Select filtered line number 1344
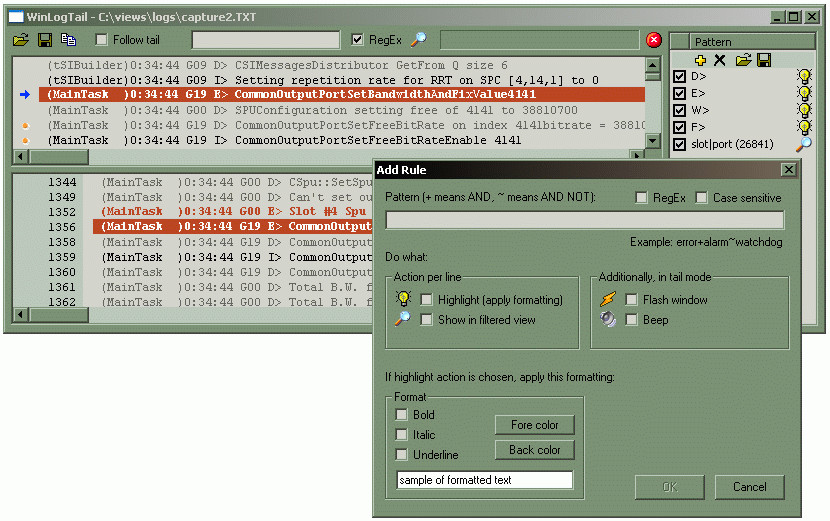830x521 pixels. pyautogui.click(x=233, y=182)
